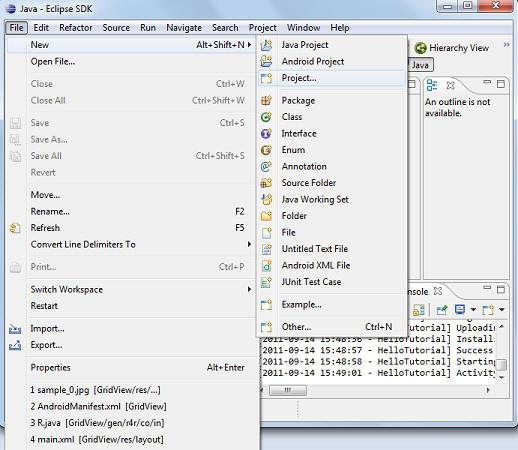
Task: Click the yellow Folder icon
Action: pos(266,216)
